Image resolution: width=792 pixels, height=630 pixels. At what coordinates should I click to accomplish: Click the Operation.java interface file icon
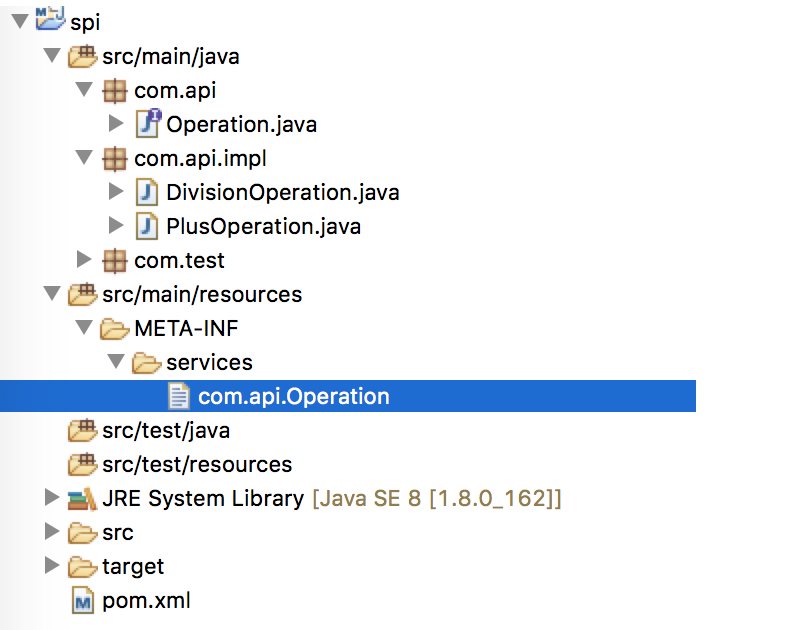(148, 125)
